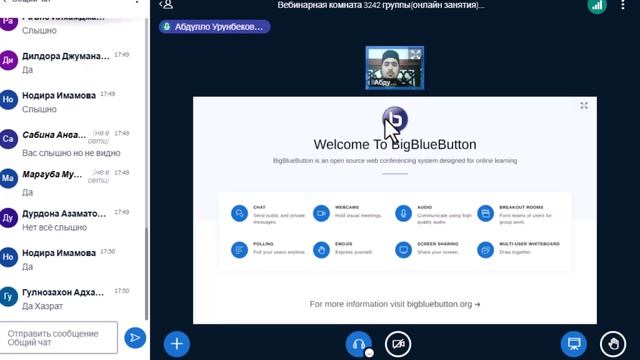640x360 pixels.
Task: Open the Actions plus button
Action: (x=177, y=344)
